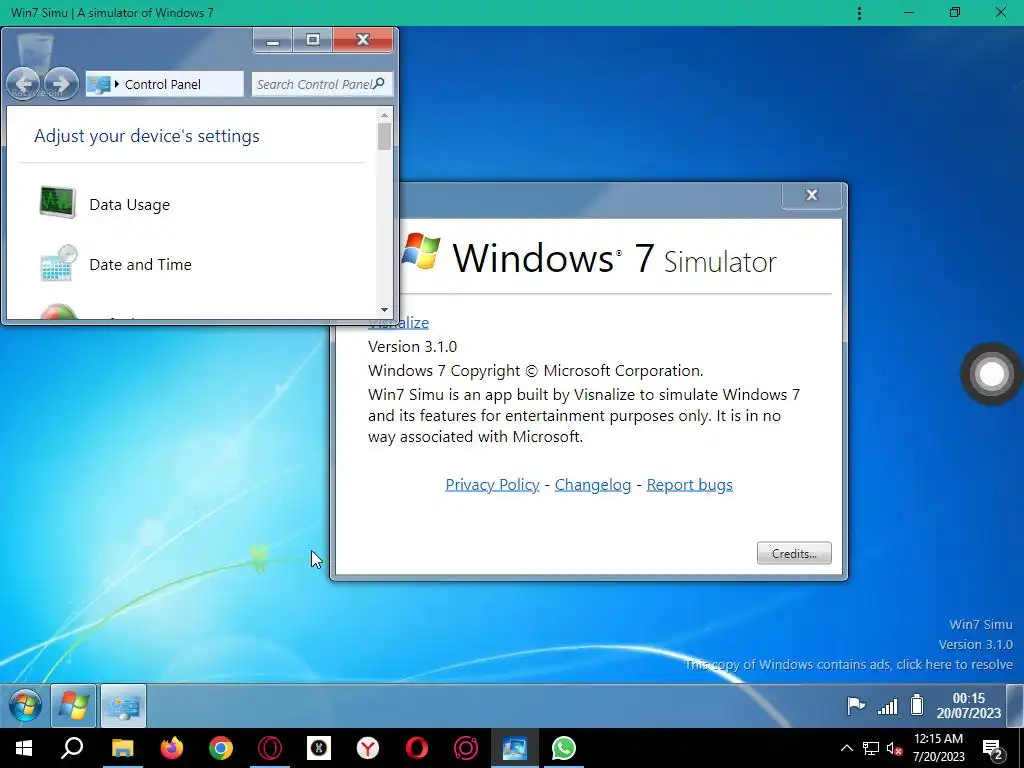Minimize the Control Panel window
Viewport: 1024px width, 768px height.
[x=273, y=40]
